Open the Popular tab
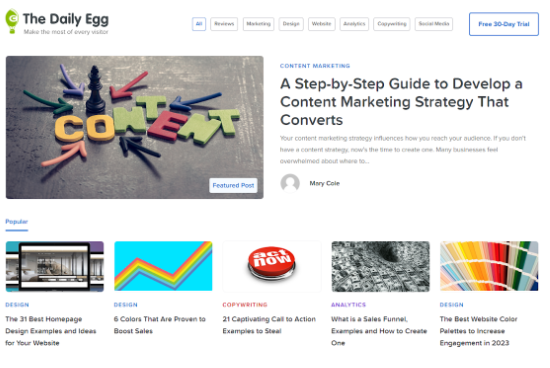550x368 pixels. tap(16, 222)
